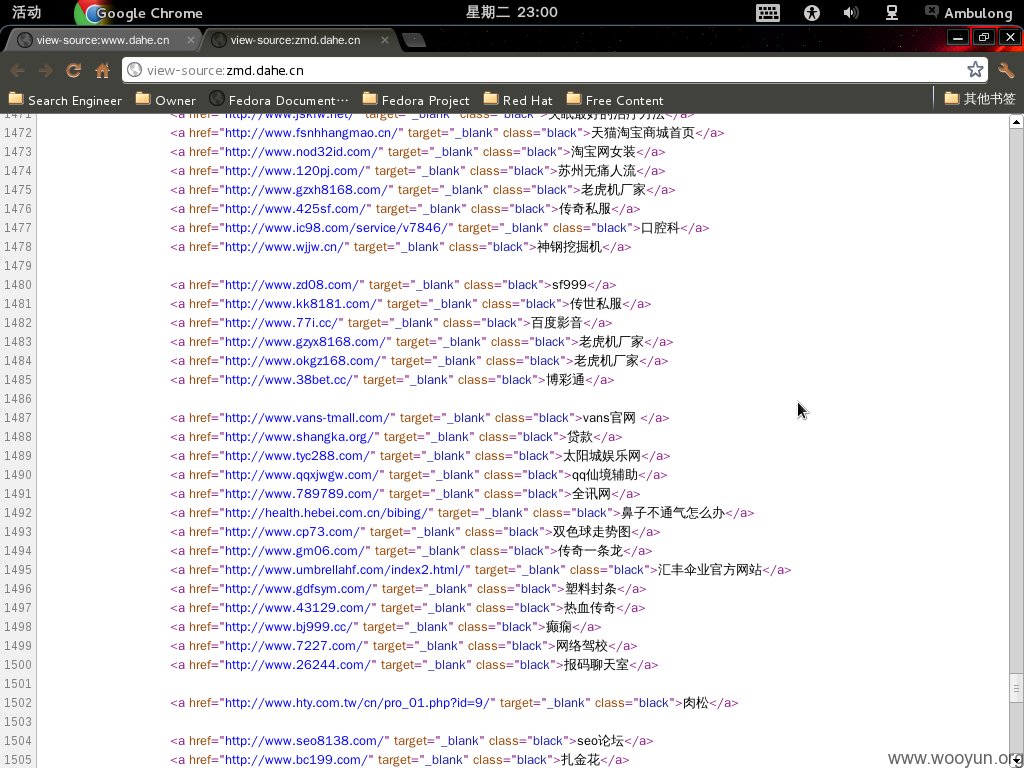This screenshot has width=1024, height=768.
Task: Click the text 报码聊天室 on line 1500
Action: 596,665
